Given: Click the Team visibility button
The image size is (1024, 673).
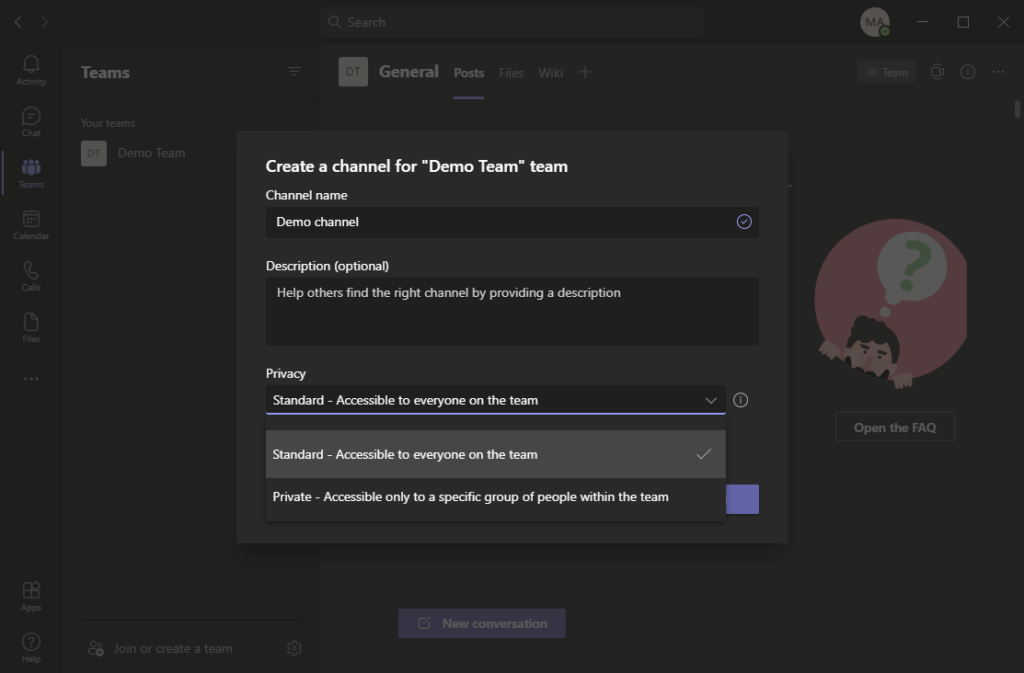Looking at the screenshot, I should click(x=886, y=72).
